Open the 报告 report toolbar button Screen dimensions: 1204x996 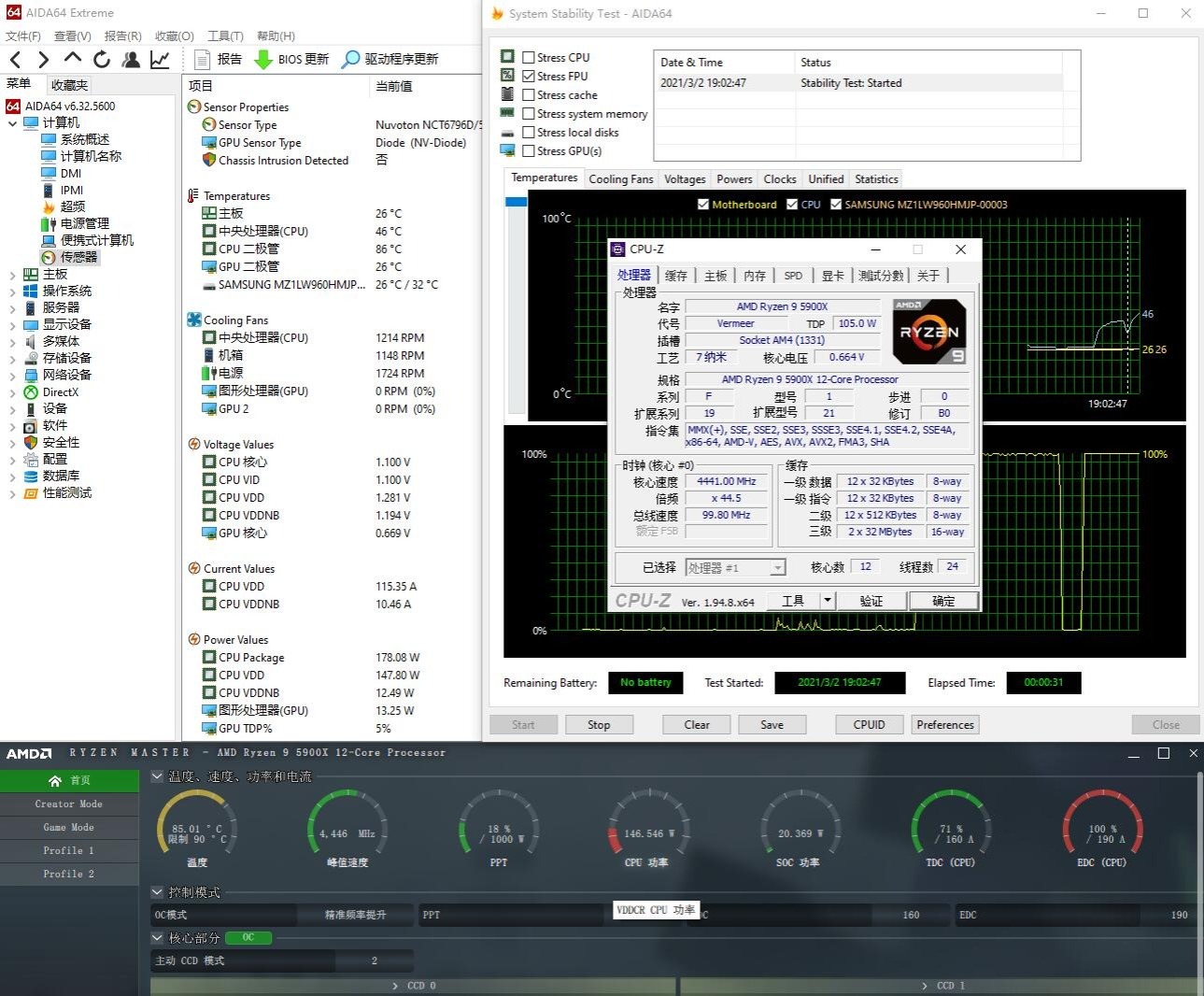point(218,59)
